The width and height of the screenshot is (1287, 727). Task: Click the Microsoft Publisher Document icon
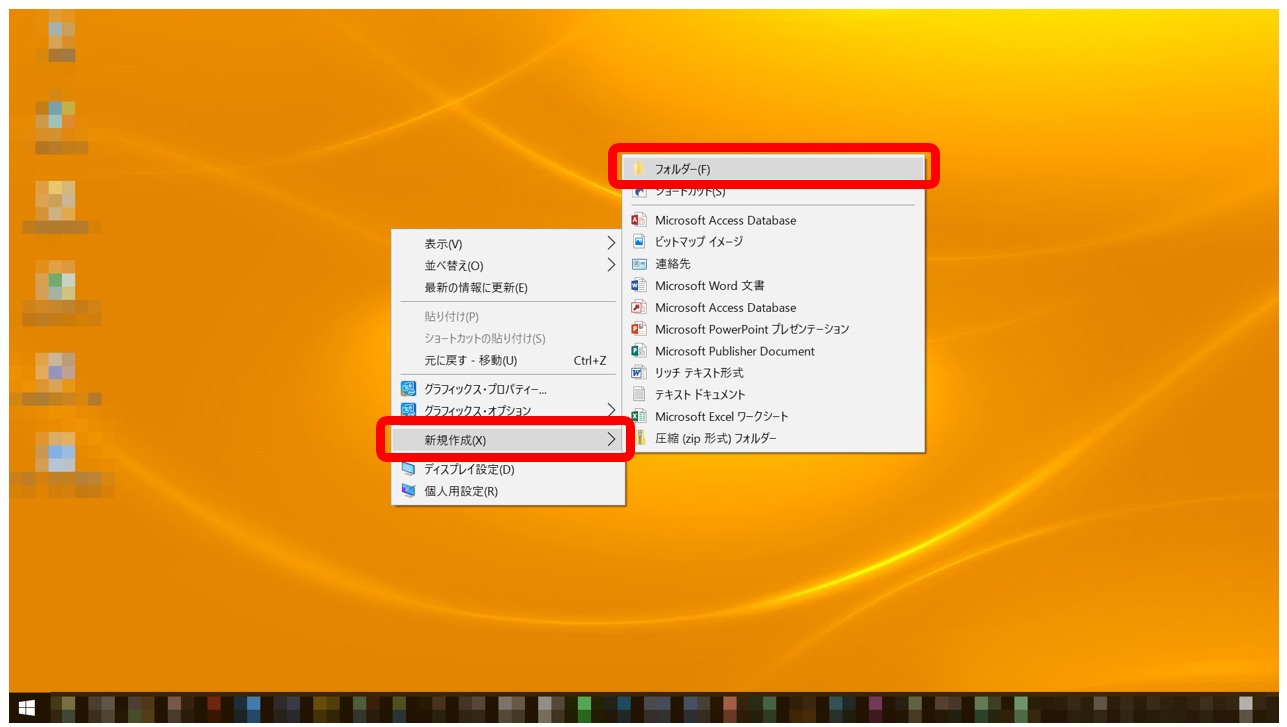639,351
